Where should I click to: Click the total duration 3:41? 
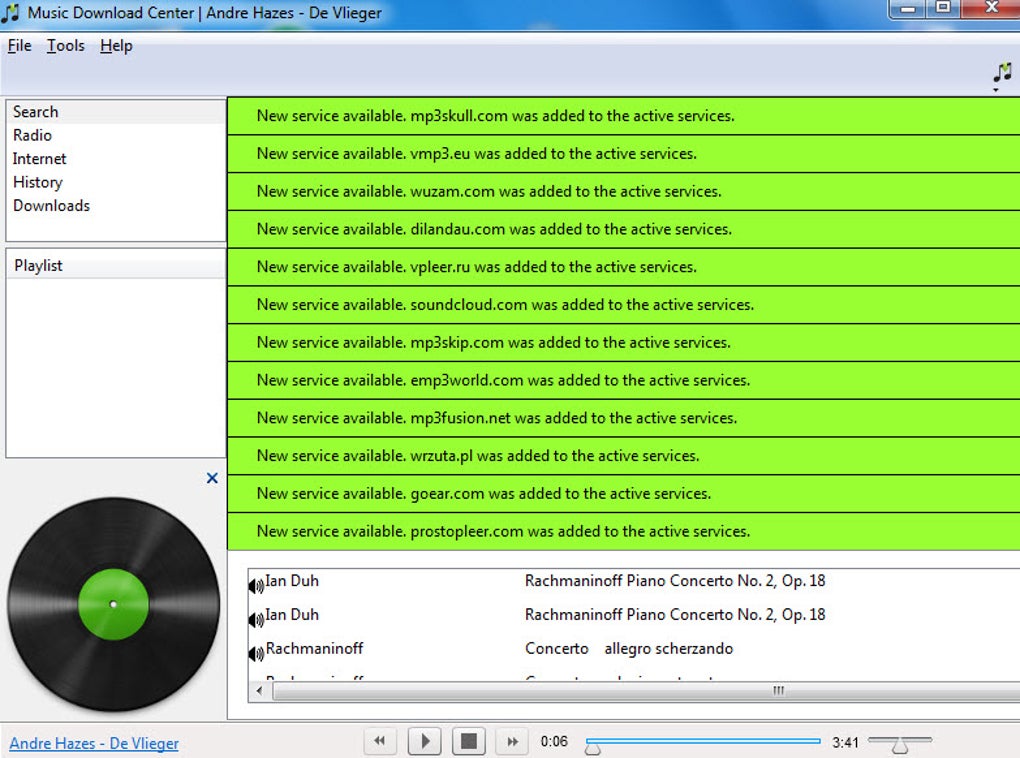pyautogui.click(x=845, y=742)
